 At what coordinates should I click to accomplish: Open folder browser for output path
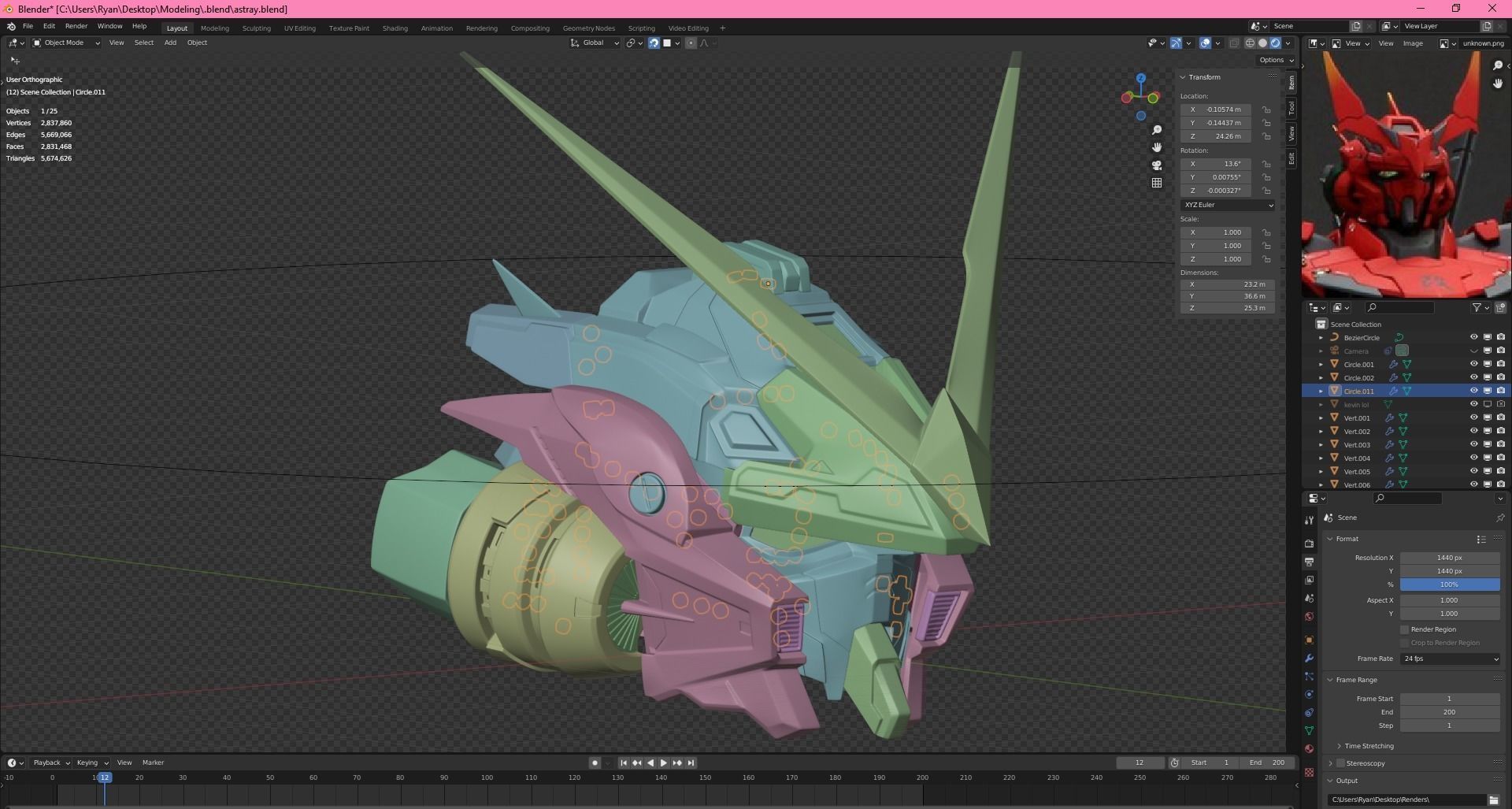pos(1493,800)
